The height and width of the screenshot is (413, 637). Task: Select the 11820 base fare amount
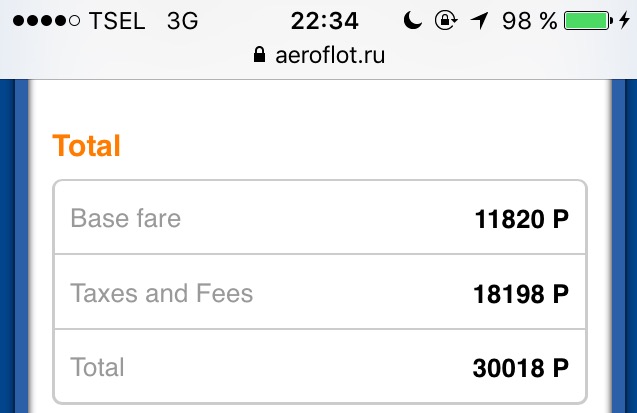[x=520, y=219]
